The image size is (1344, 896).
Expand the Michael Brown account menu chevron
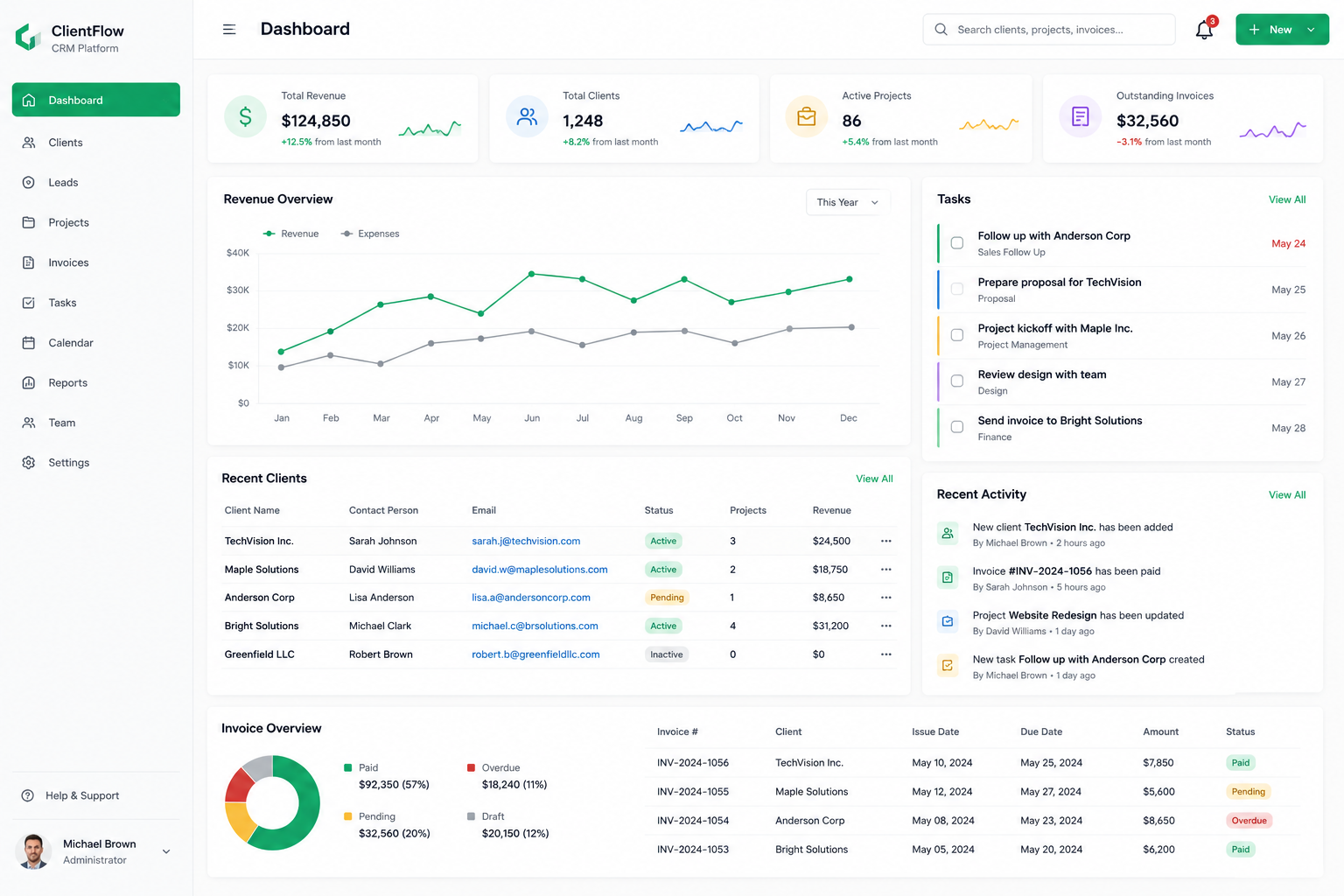coord(166,851)
